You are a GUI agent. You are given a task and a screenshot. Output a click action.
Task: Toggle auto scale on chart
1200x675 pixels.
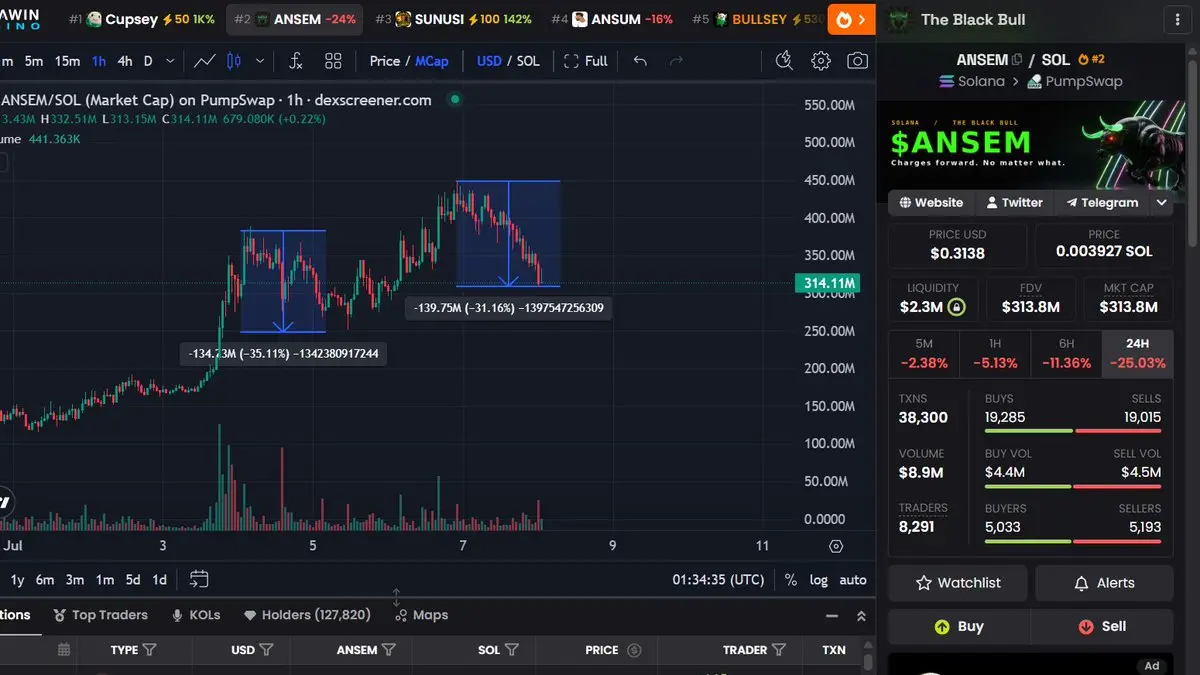853,579
